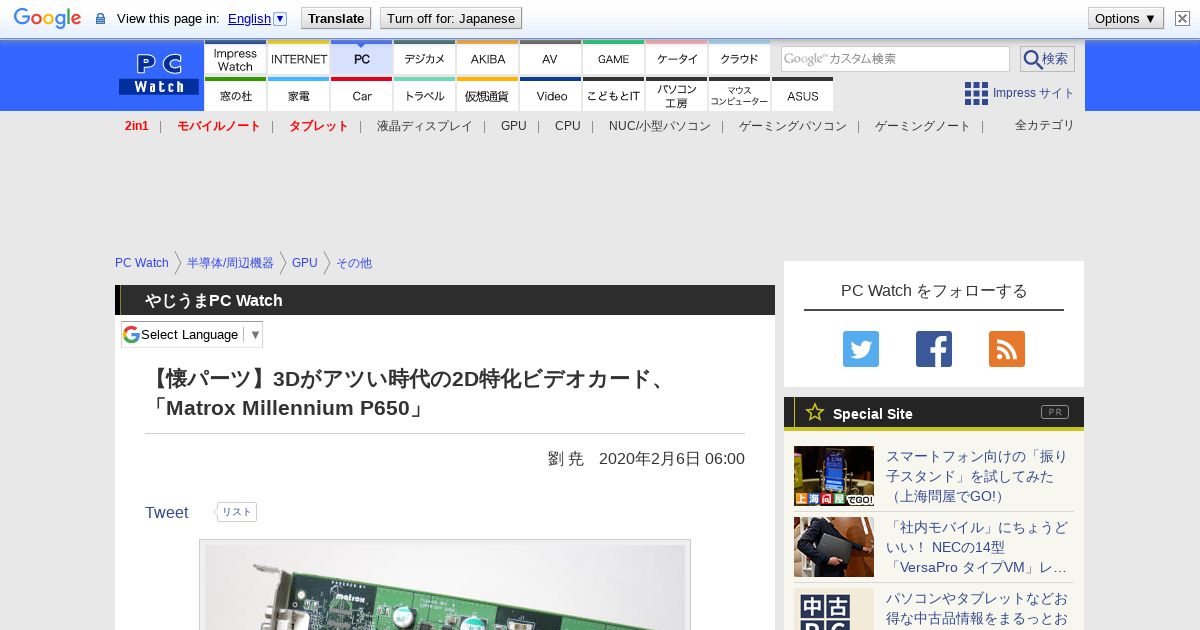This screenshot has height=630, width=1200.
Task: Click Turn off for: Japanese button
Action: point(451,18)
